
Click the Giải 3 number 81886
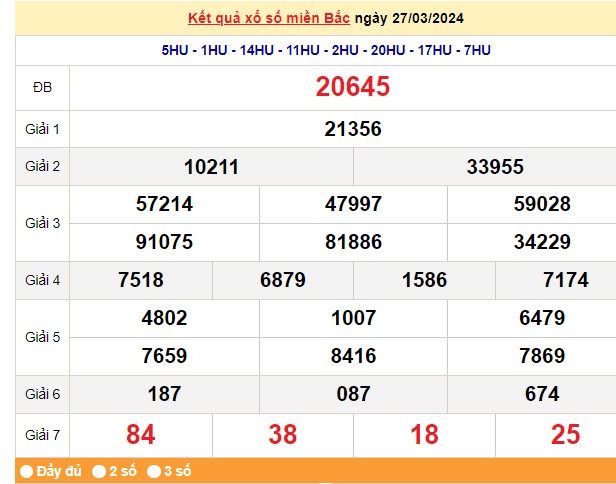[352, 242]
